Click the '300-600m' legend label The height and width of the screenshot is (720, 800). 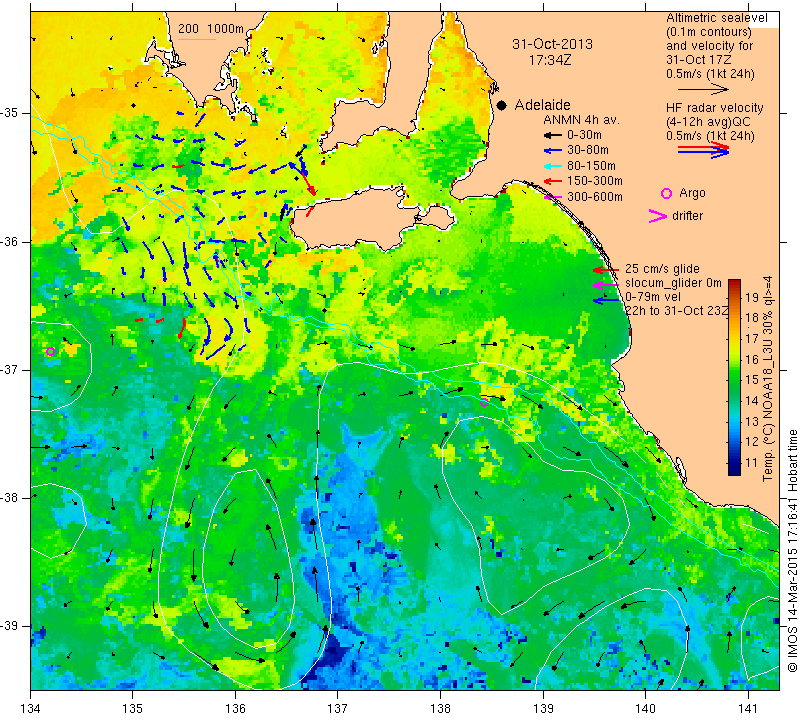pyautogui.click(x=595, y=197)
